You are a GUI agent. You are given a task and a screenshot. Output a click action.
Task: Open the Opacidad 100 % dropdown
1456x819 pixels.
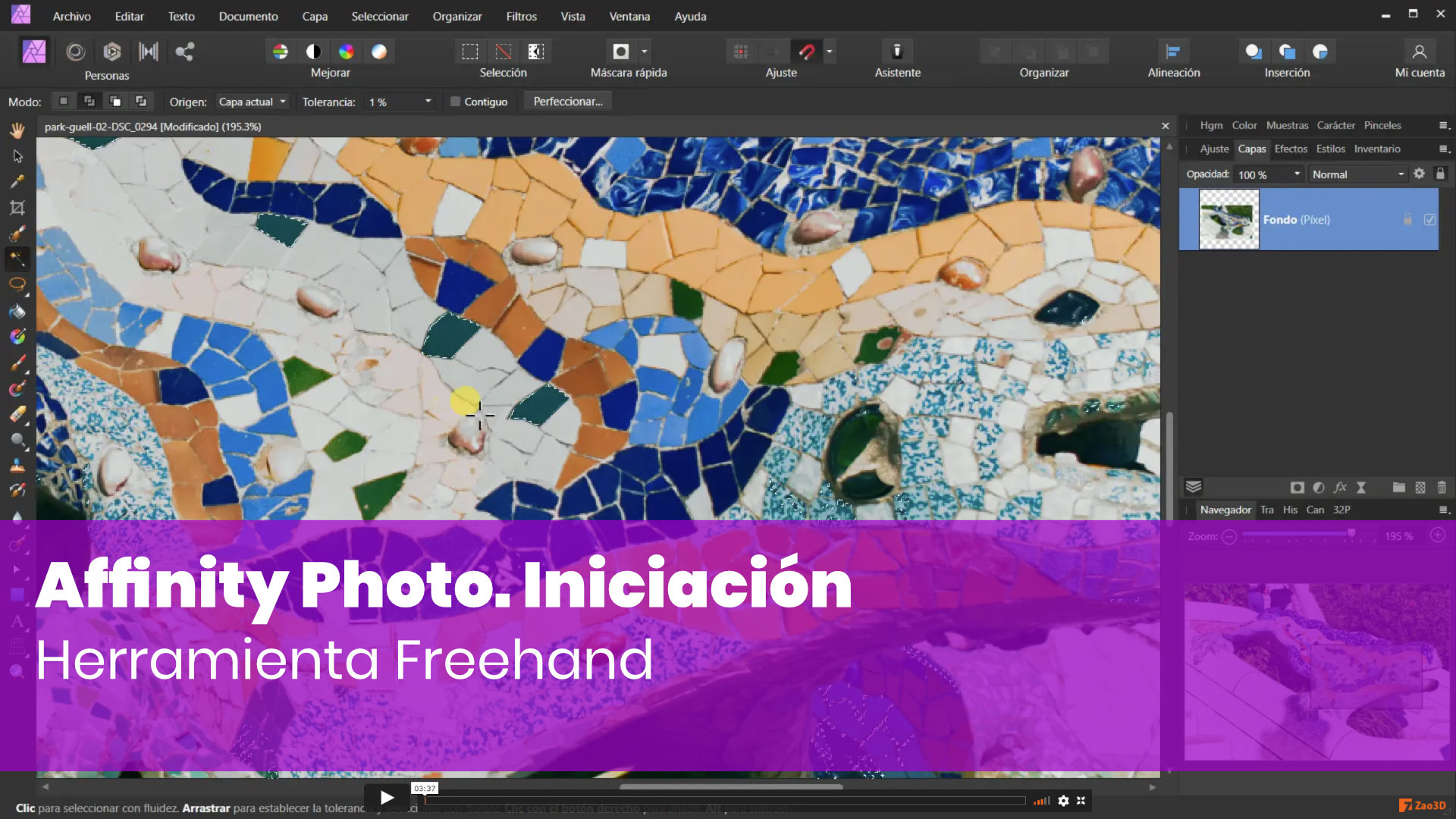(x=1269, y=174)
